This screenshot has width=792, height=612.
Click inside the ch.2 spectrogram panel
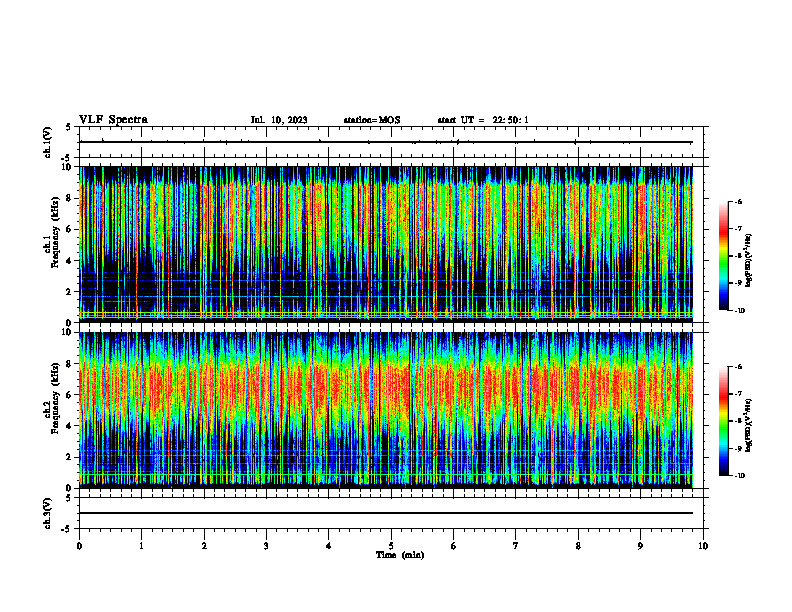pos(385,410)
